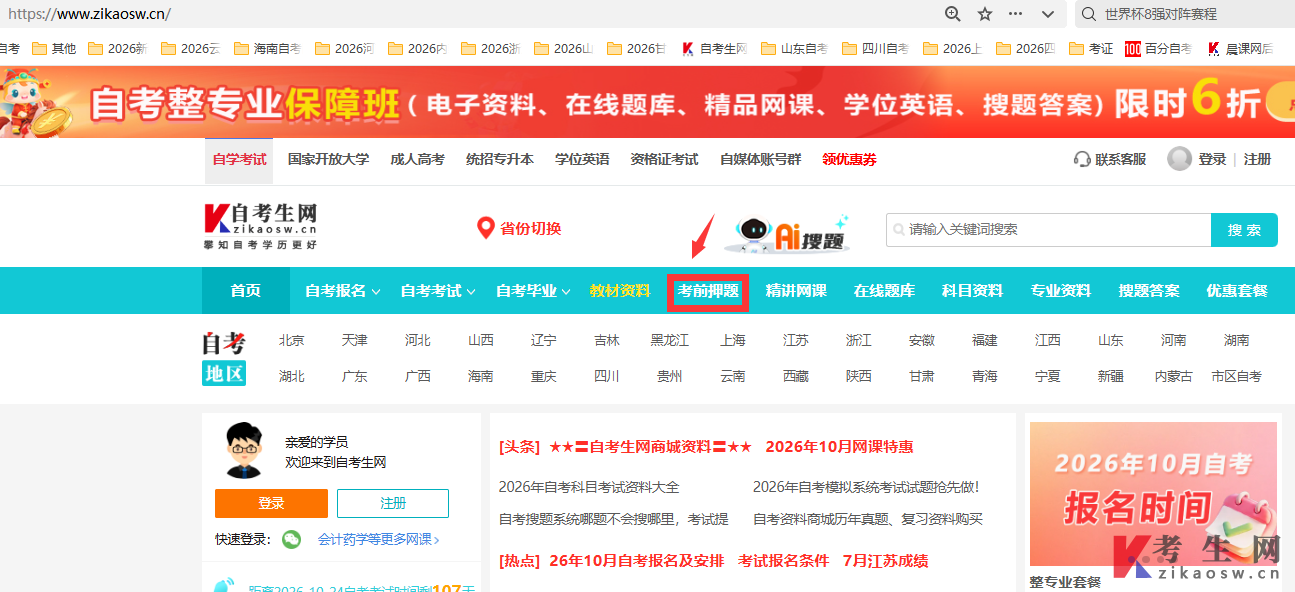Expand the 自考毕业 dropdown menu
Screen dimensions: 1295x592
(533, 291)
